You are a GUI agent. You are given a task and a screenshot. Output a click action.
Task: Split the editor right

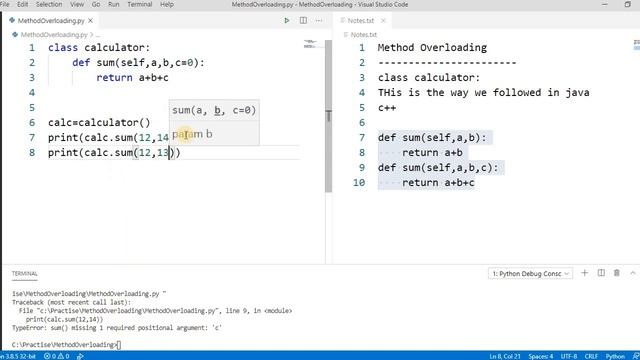click(x=303, y=20)
